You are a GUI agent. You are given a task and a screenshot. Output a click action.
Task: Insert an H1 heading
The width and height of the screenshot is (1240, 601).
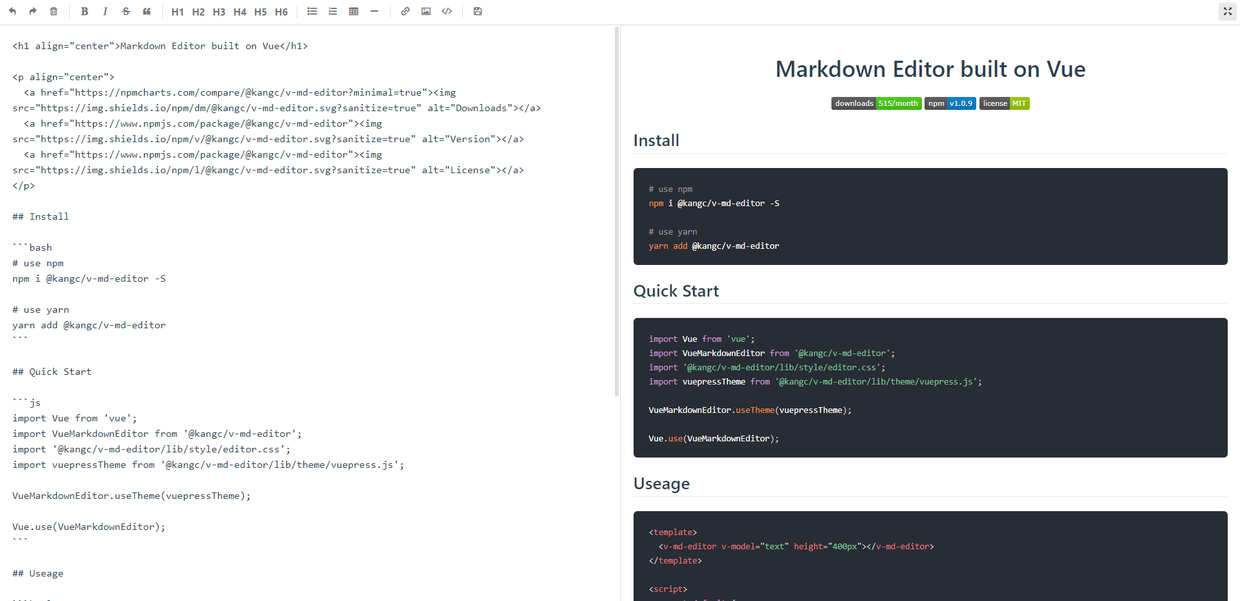177,12
